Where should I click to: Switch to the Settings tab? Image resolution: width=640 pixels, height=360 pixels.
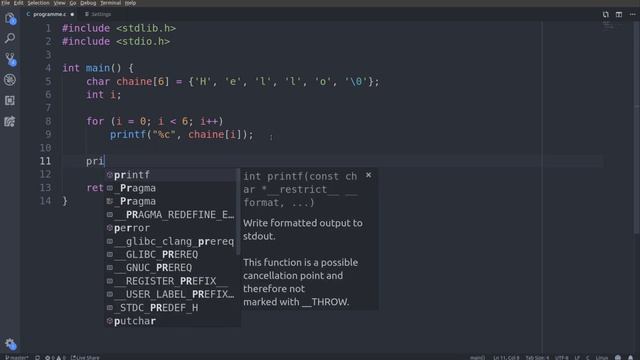coord(98,14)
